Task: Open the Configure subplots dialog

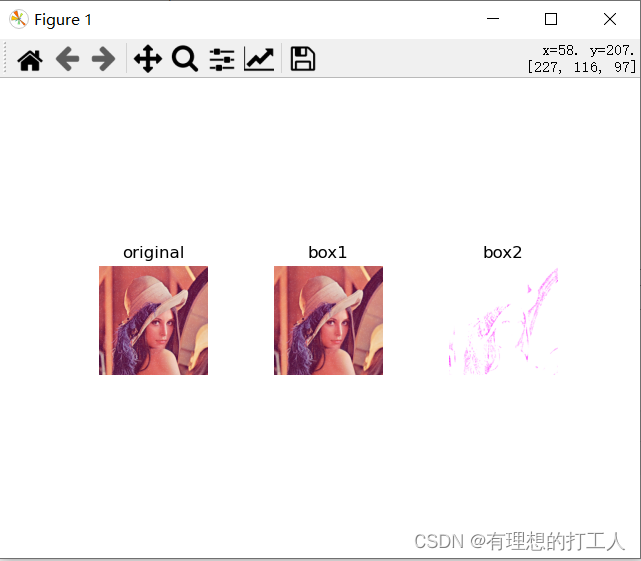Action: tap(222, 60)
